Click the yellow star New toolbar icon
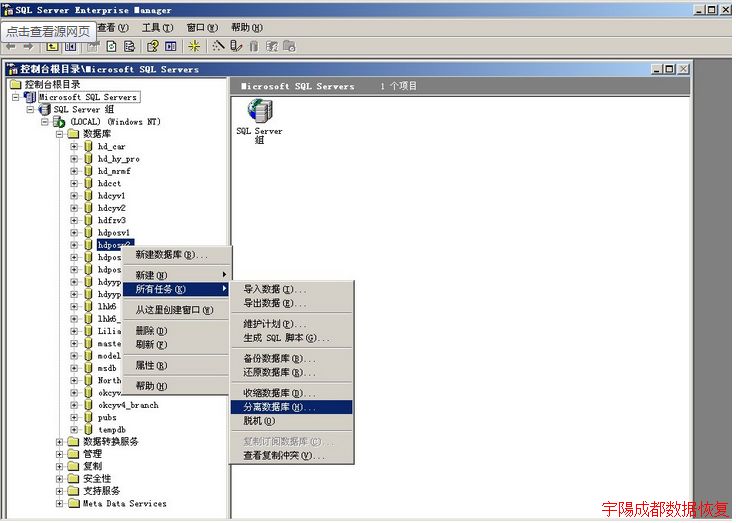 tap(194, 46)
